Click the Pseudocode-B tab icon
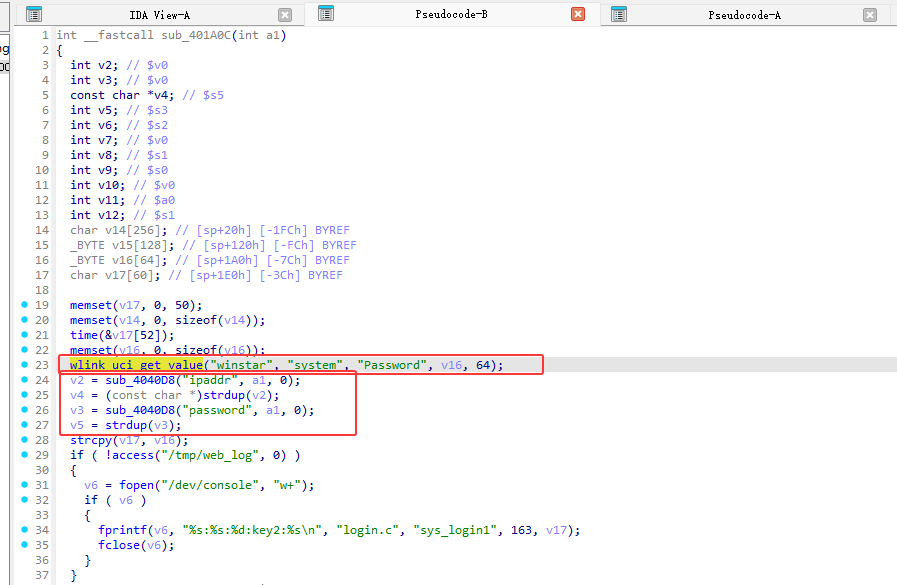The height and width of the screenshot is (585, 897). (x=326, y=14)
